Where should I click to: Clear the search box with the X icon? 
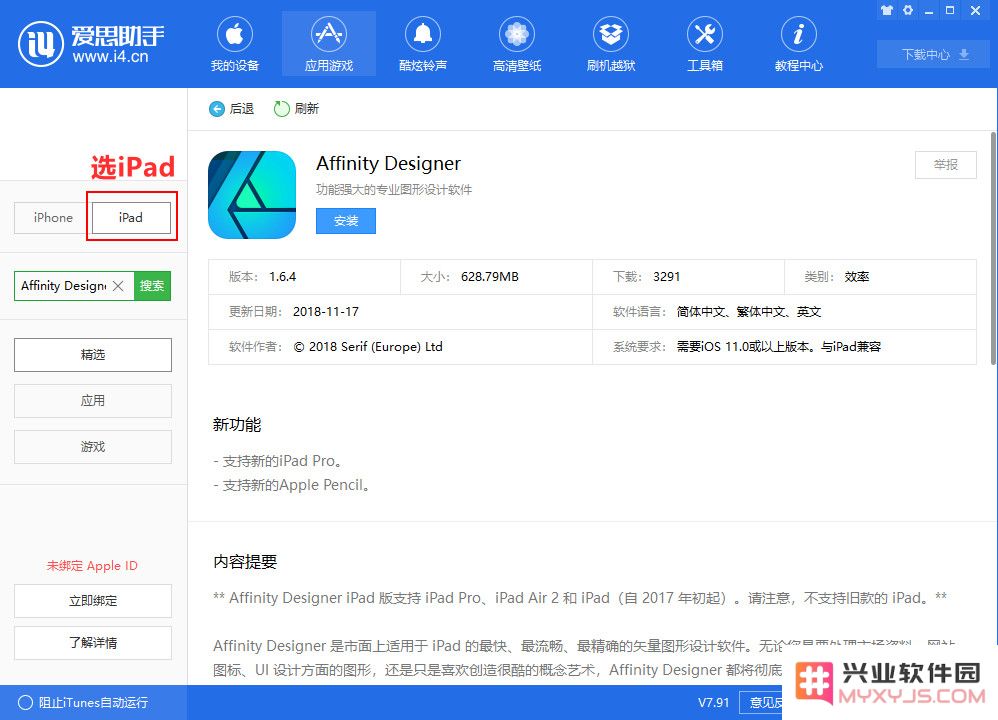[x=118, y=286]
